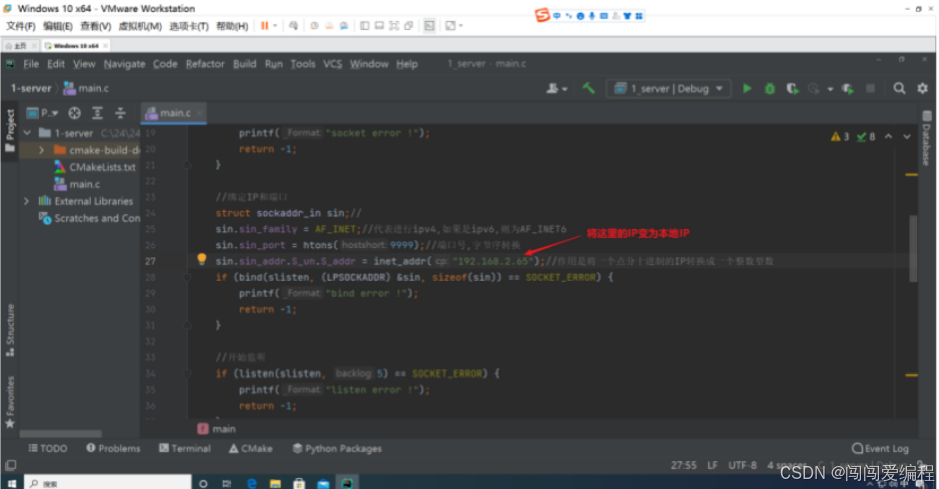Screen dimensions: 939x489
Task: Click the LF line separator status entry
Action: point(712,465)
